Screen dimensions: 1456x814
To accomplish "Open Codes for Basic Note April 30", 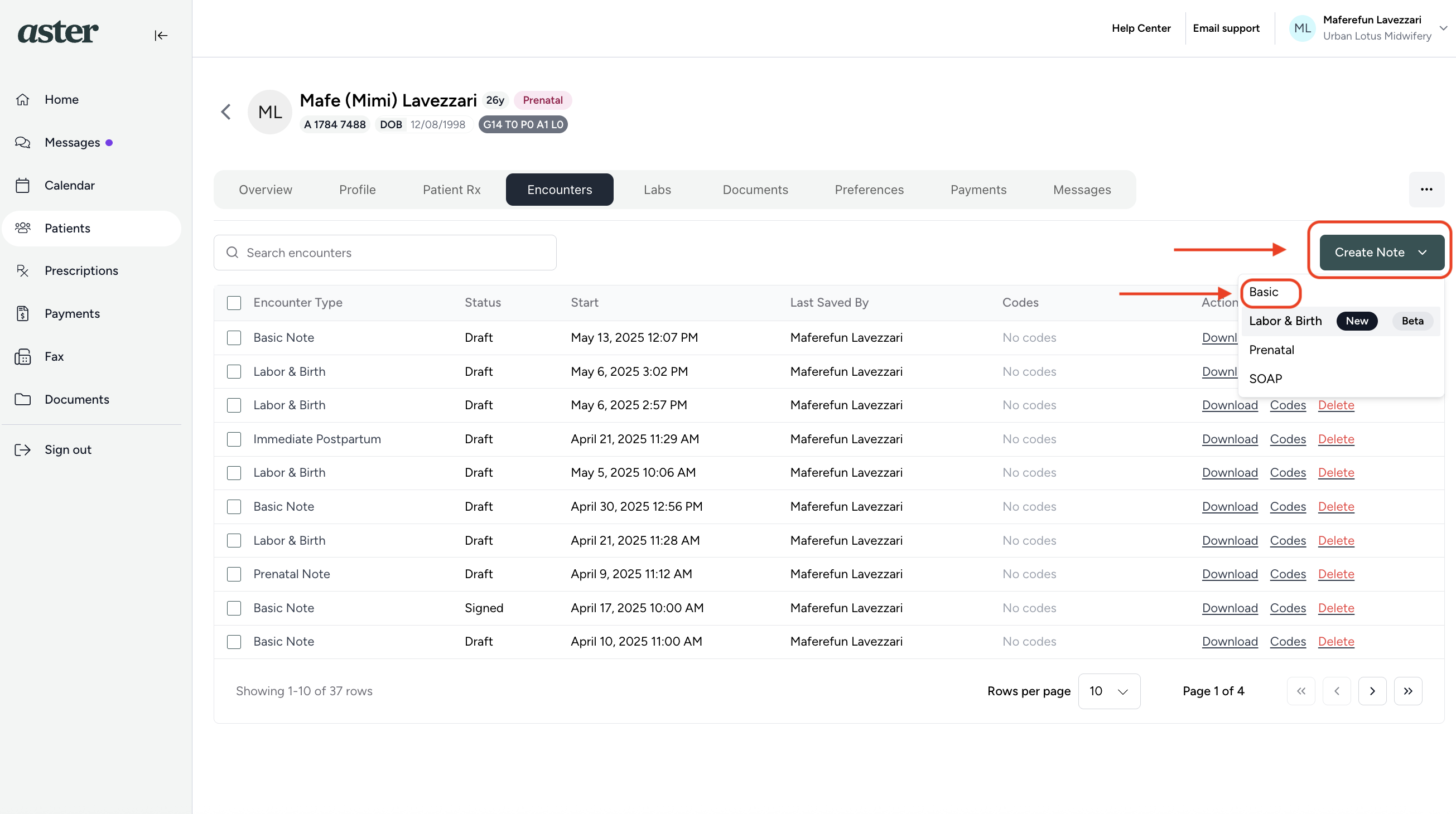I will pyautogui.click(x=1288, y=507).
